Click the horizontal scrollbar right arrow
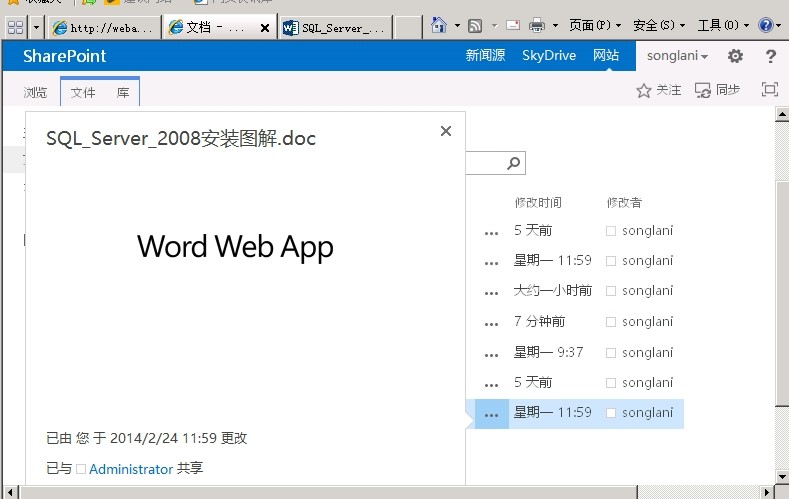The image size is (789, 499). pos(766,492)
